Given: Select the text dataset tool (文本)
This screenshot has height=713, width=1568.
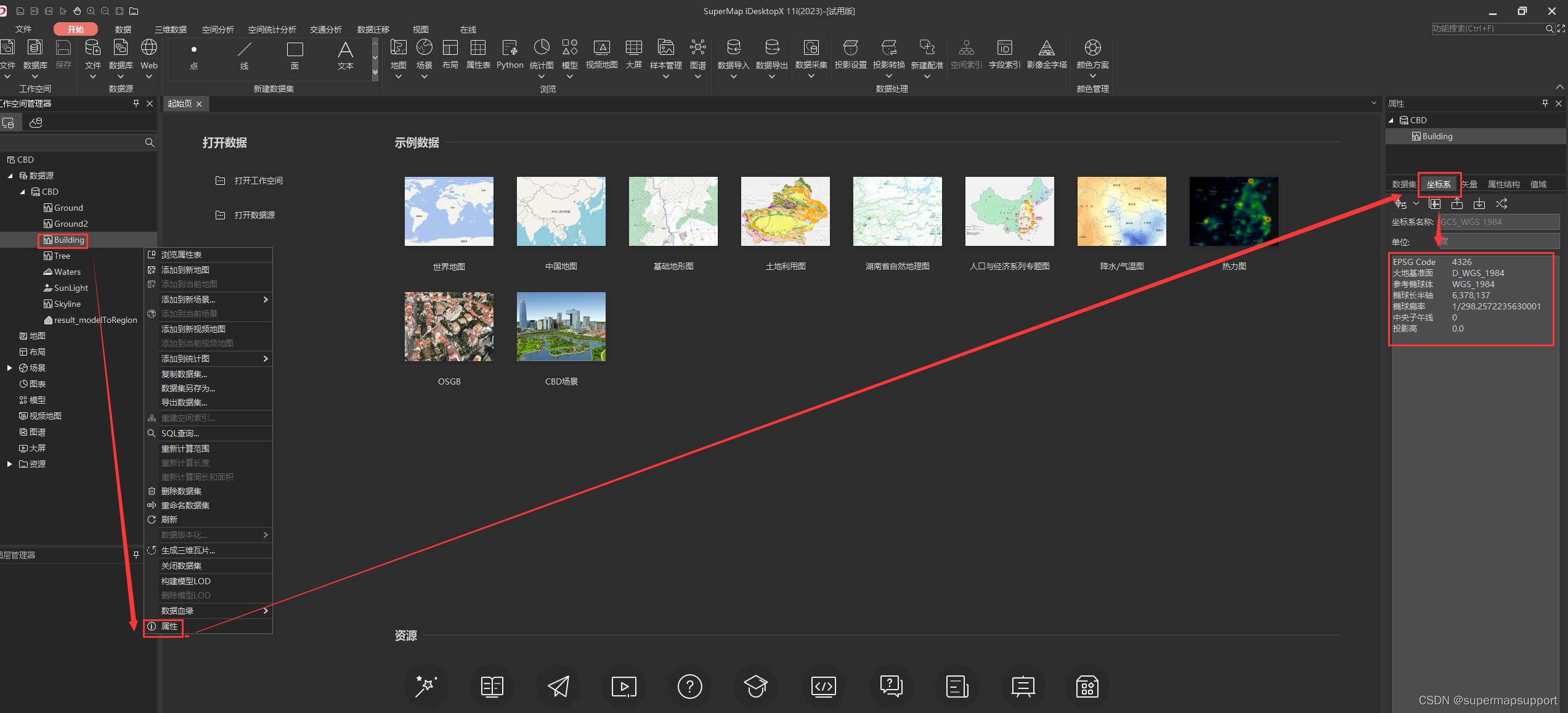Looking at the screenshot, I should pos(345,54).
